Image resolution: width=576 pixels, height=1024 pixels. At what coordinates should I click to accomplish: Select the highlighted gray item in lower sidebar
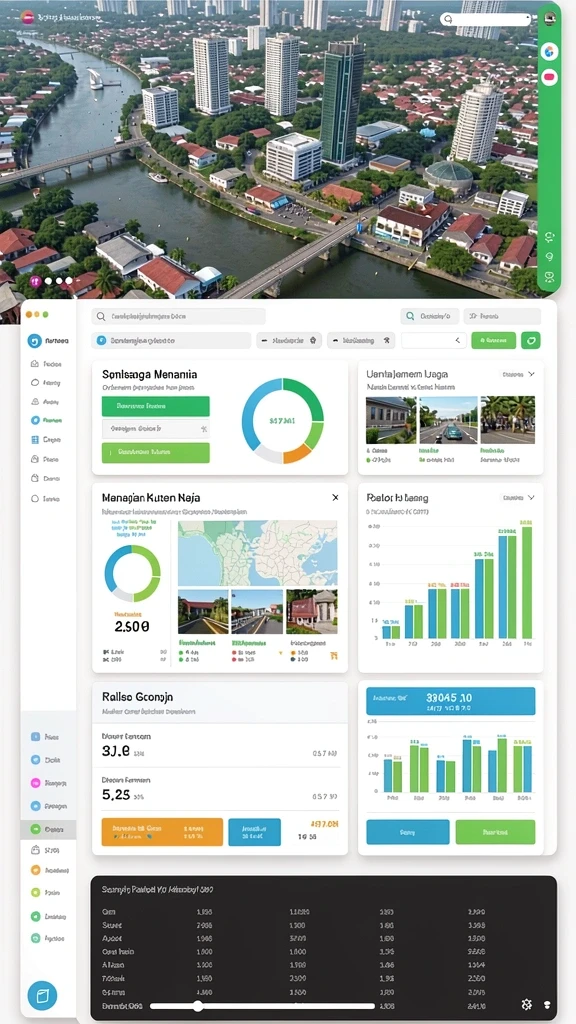tap(48, 829)
